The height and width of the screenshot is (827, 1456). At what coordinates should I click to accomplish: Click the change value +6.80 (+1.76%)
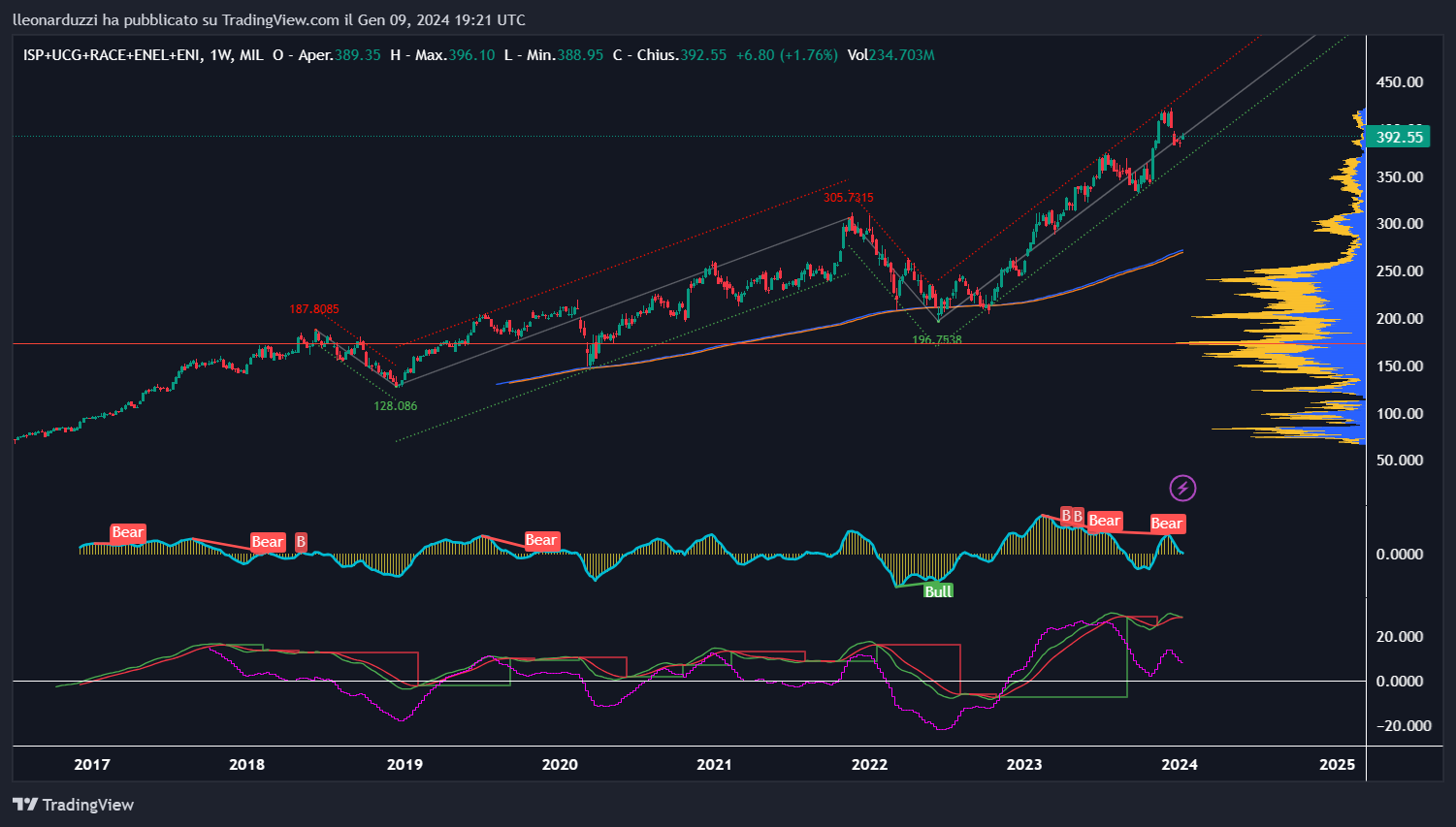(787, 55)
